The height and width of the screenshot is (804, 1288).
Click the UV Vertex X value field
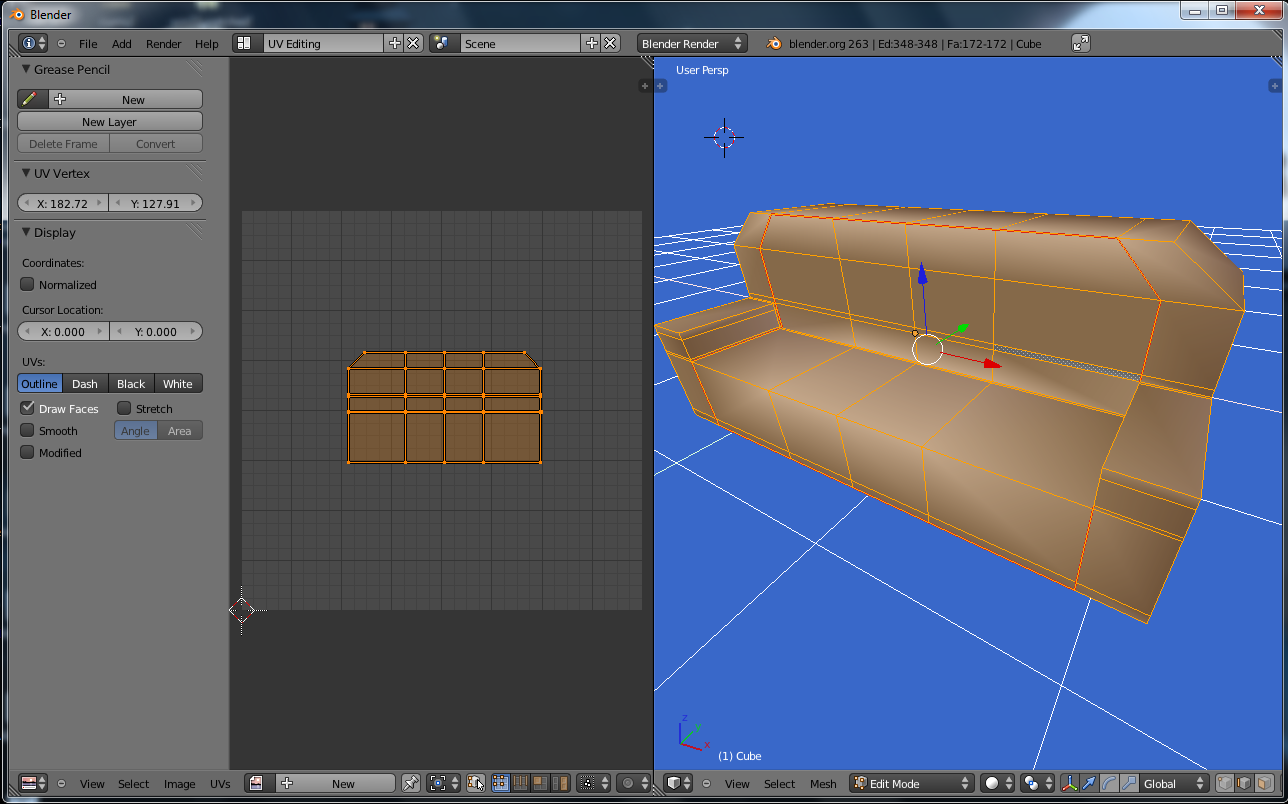point(63,203)
